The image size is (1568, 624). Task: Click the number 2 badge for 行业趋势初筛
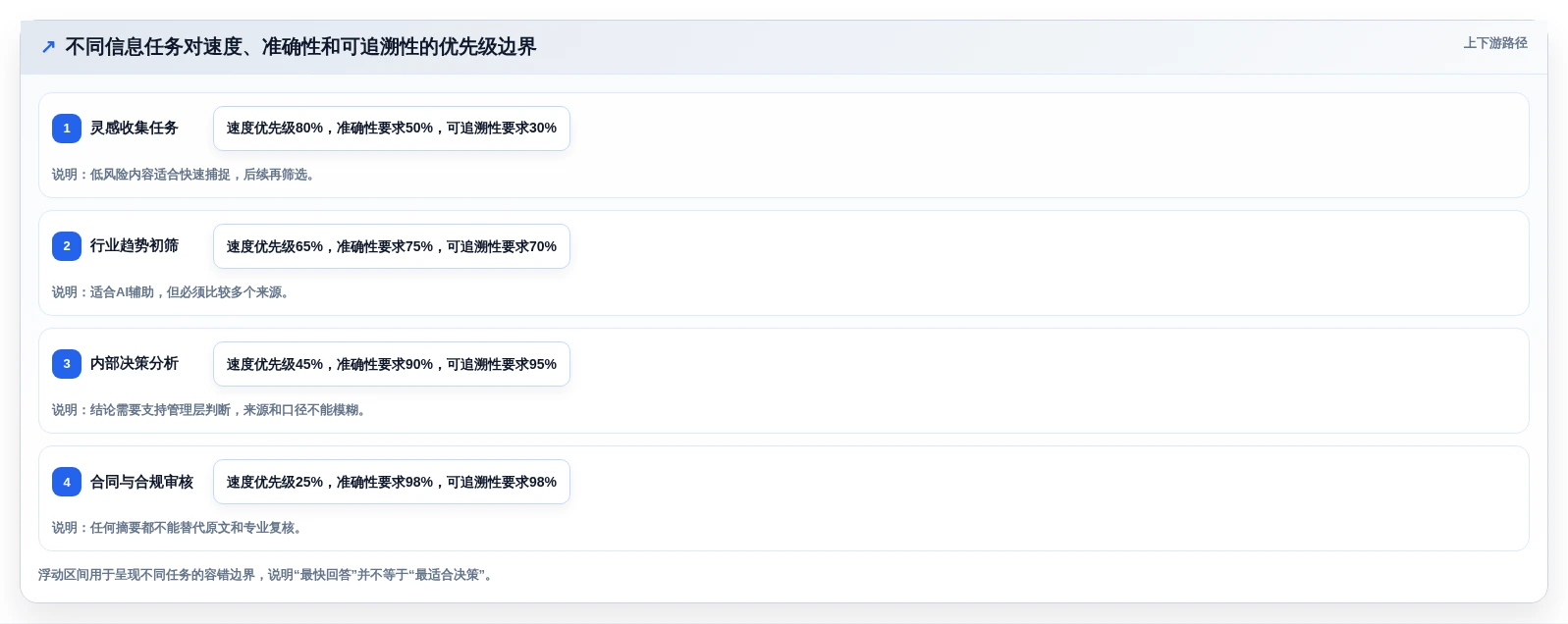67,246
